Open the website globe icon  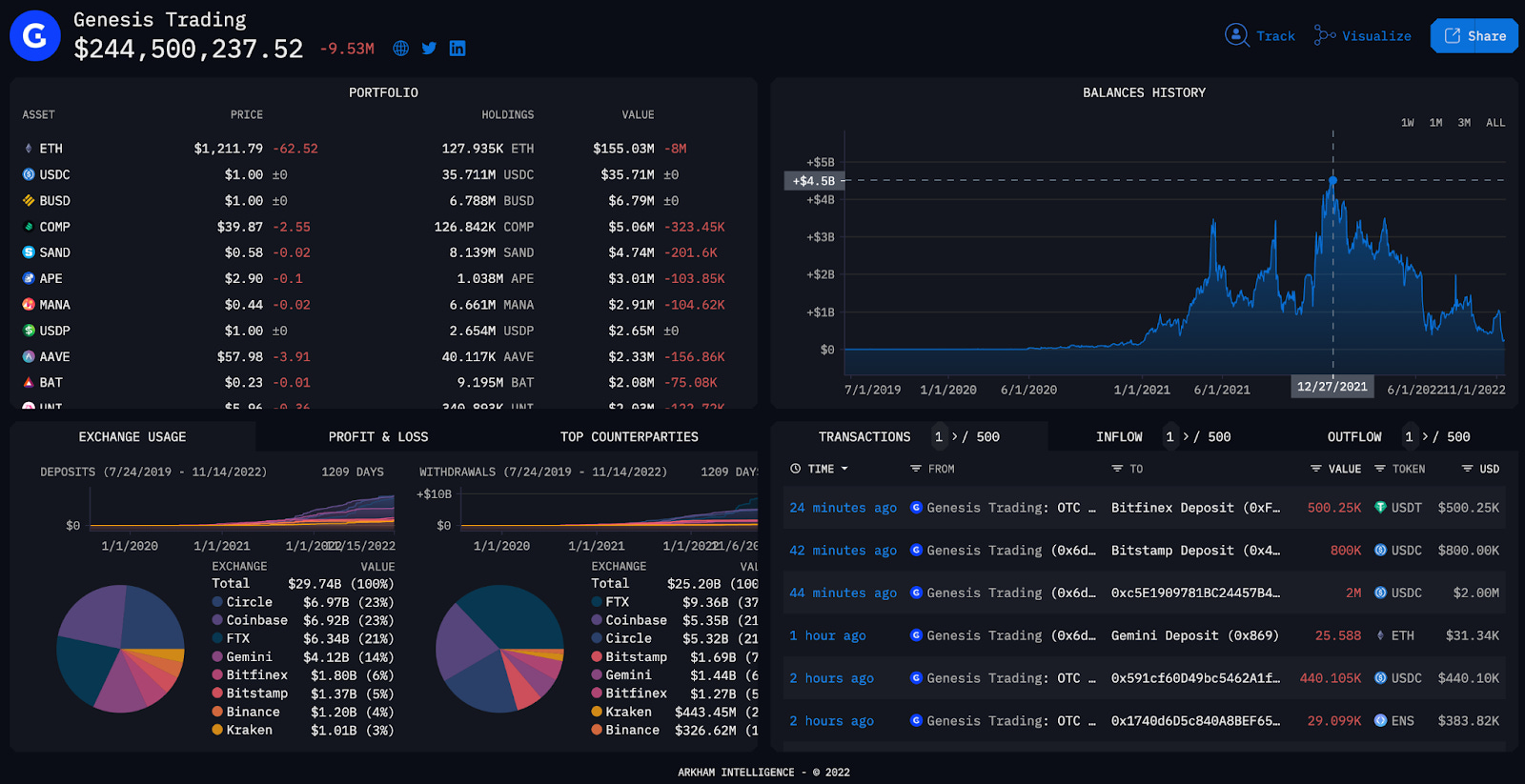pyautogui.click(x=401, y=49)
